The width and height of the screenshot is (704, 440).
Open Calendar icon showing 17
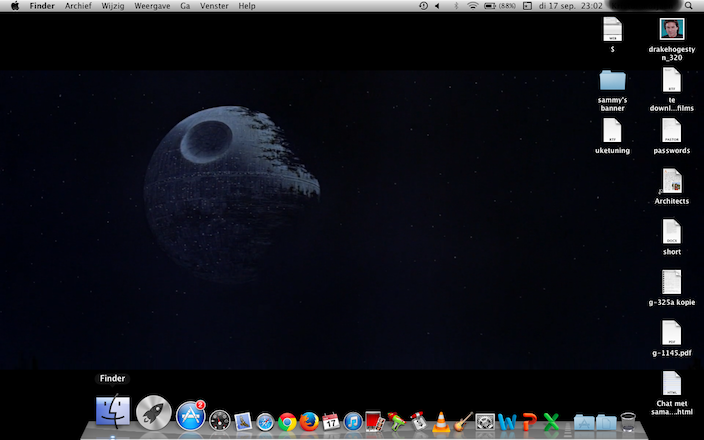331,422
